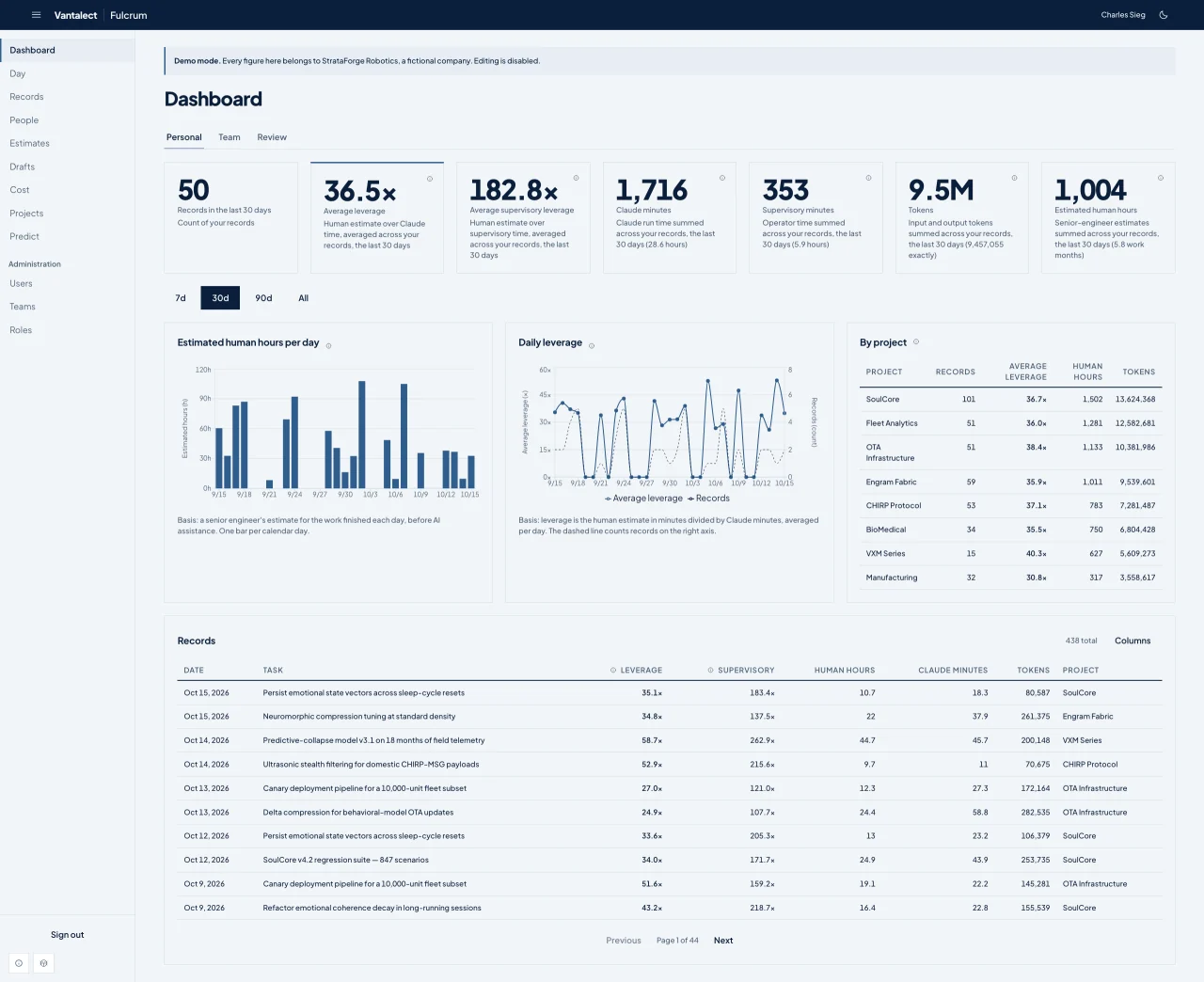1204x982 pixels.
Task: Select the 90d time range
Action: coord(263,298)
